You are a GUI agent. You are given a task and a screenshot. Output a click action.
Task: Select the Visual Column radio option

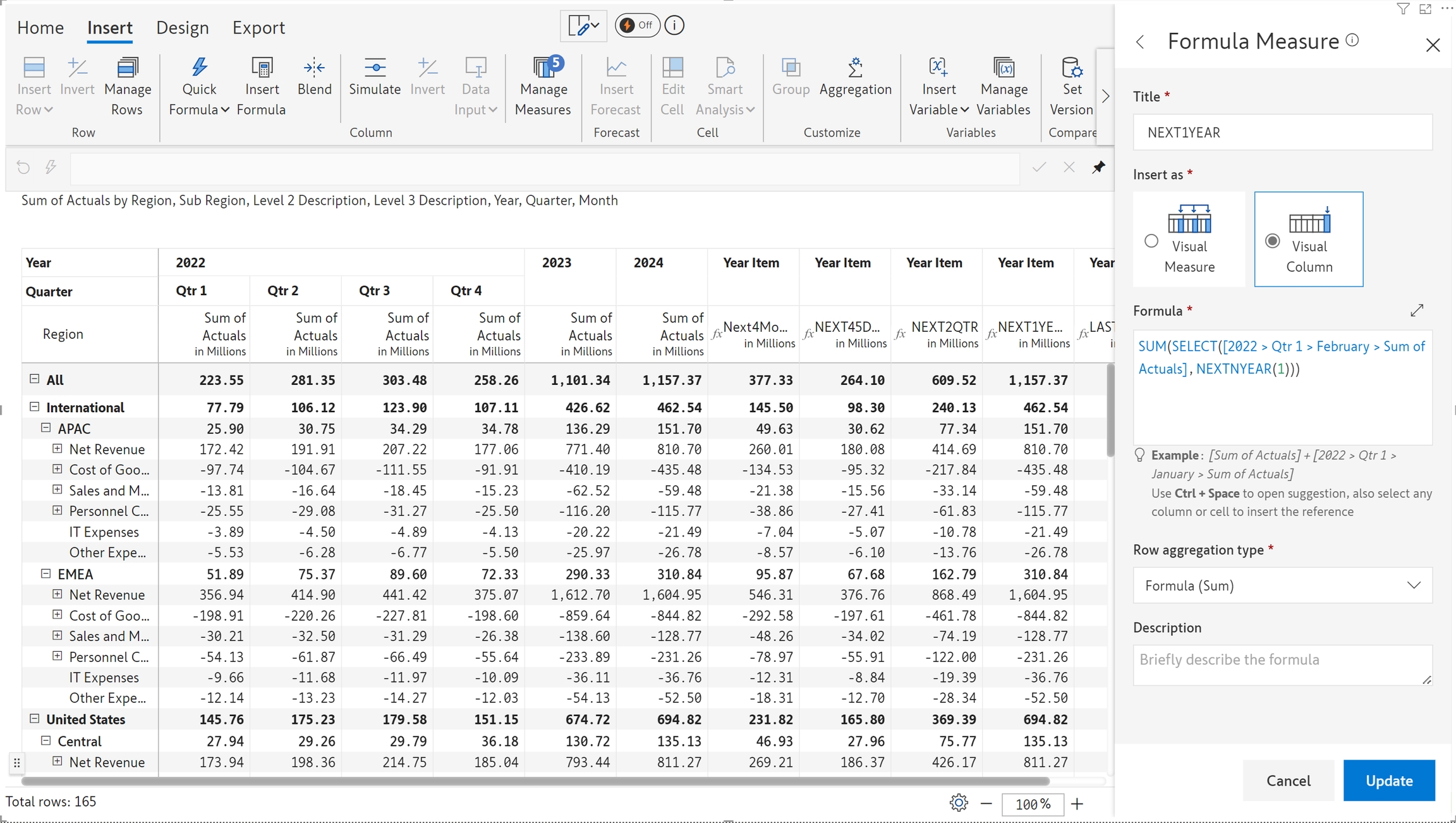pyautogui.click(x=1273, y=241)
